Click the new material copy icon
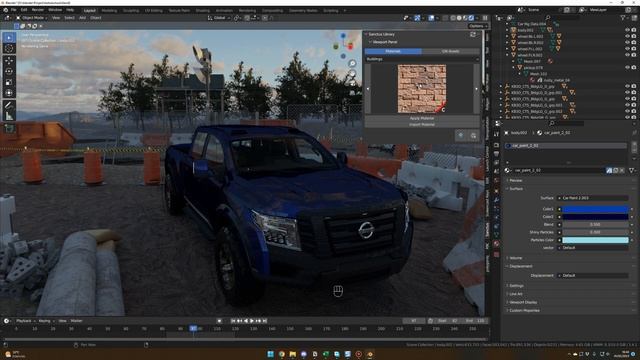Image resolution: width=640 pixels, height=360 pixels. pyautogui.click(x=616, y=171)
